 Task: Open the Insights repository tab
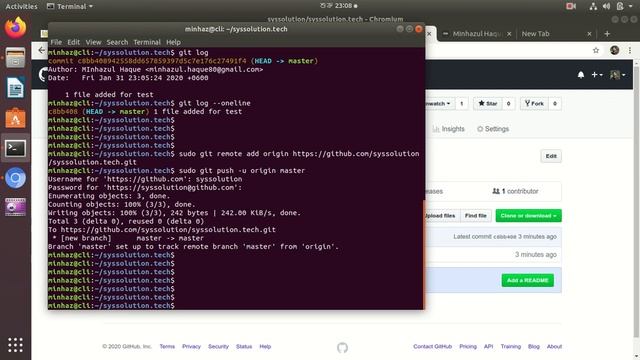448,129
